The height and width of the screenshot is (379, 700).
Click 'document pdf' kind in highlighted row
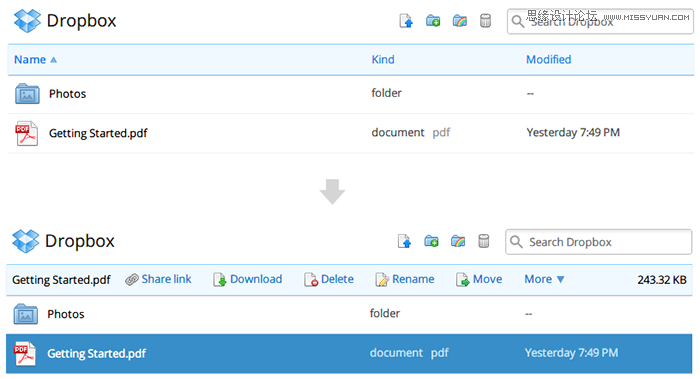click(x=409, y=353)
